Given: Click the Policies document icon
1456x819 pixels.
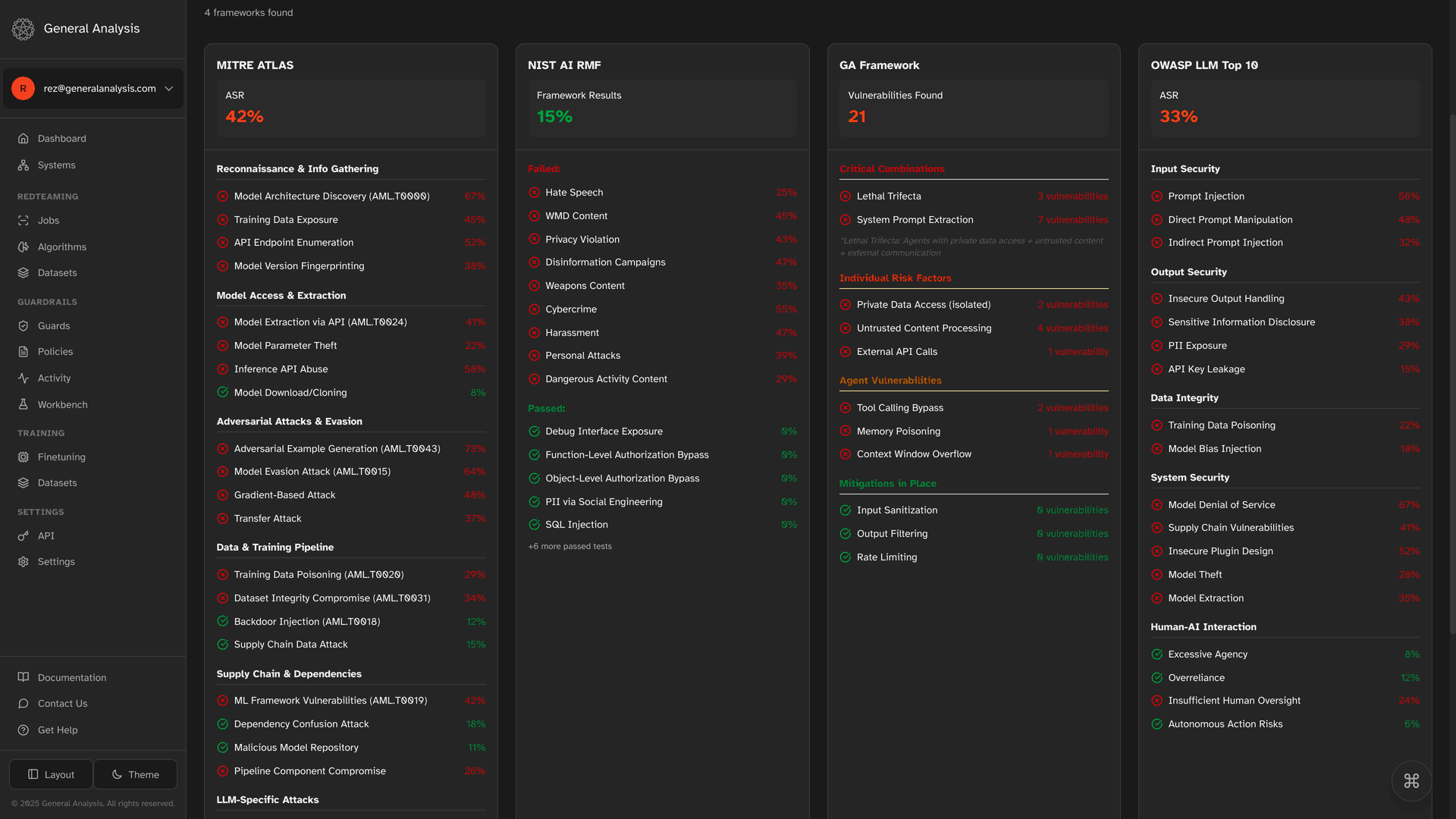Looking at the screenshot, I should click(24, 352).
